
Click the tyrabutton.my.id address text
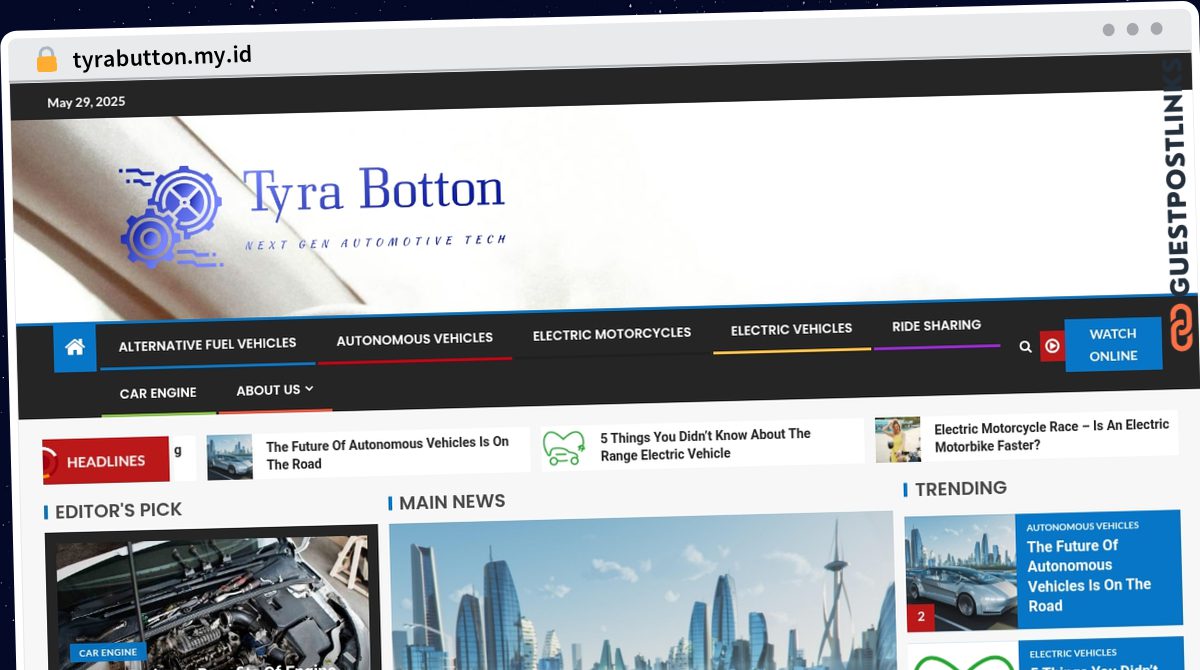click(x=162, y=57)
